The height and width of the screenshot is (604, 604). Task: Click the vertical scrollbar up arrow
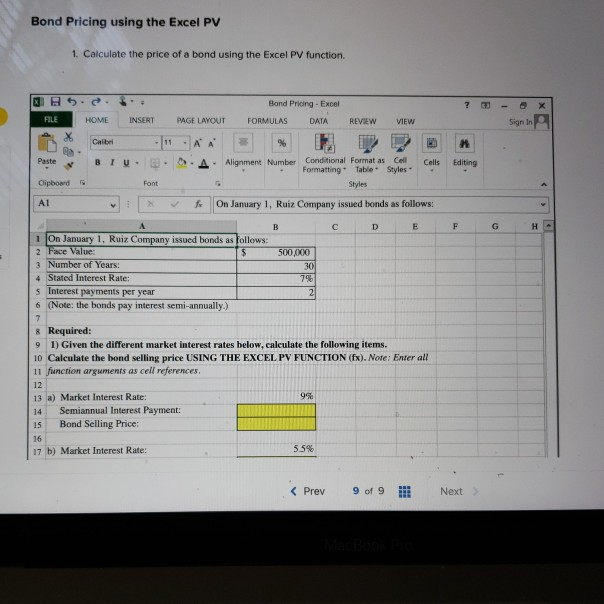[x=549, y=226]
